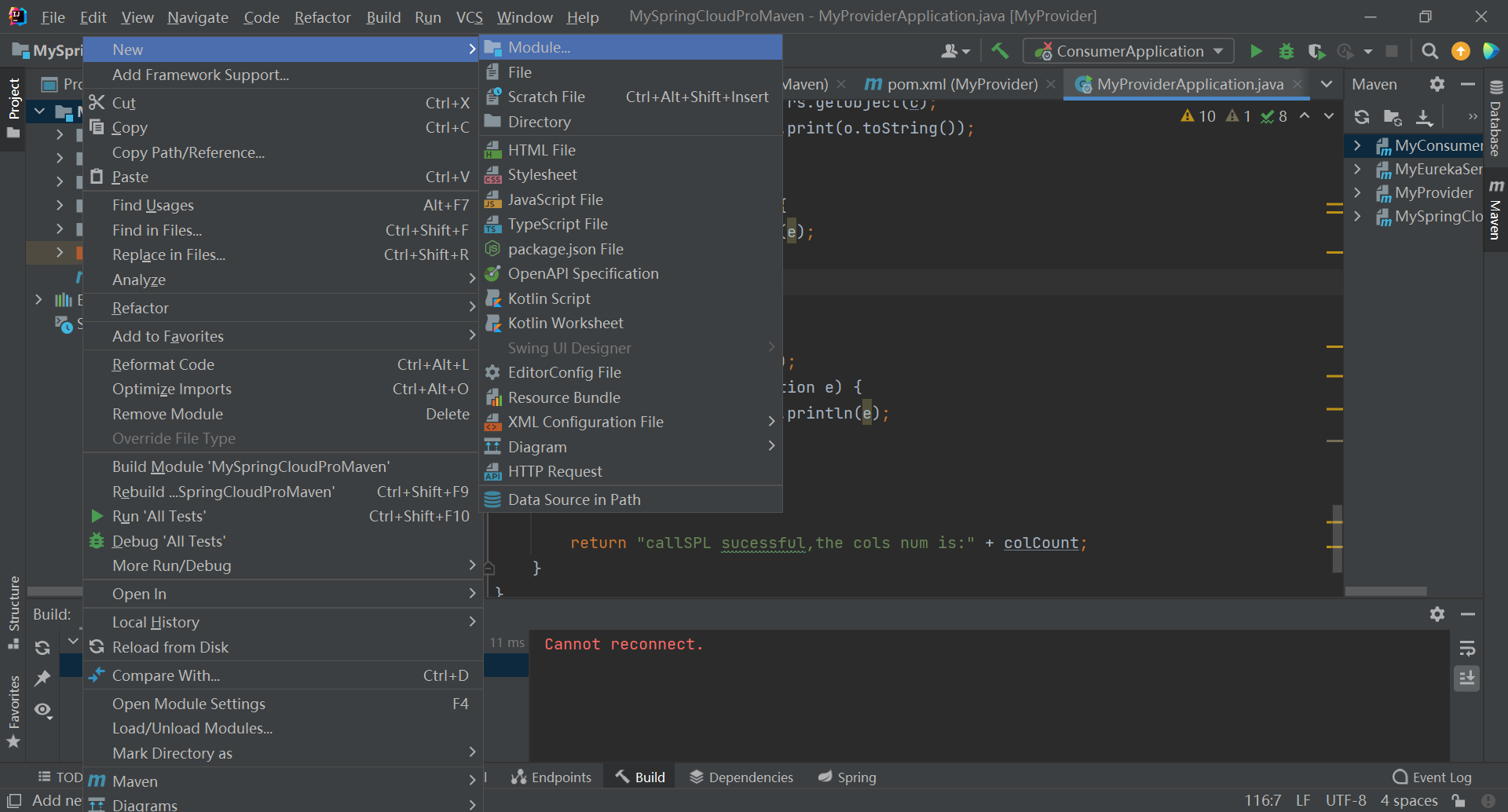This screenshot has width=1508, height=812.
Task: Select Module... in the New submenu
Action: tap(539, 47)
